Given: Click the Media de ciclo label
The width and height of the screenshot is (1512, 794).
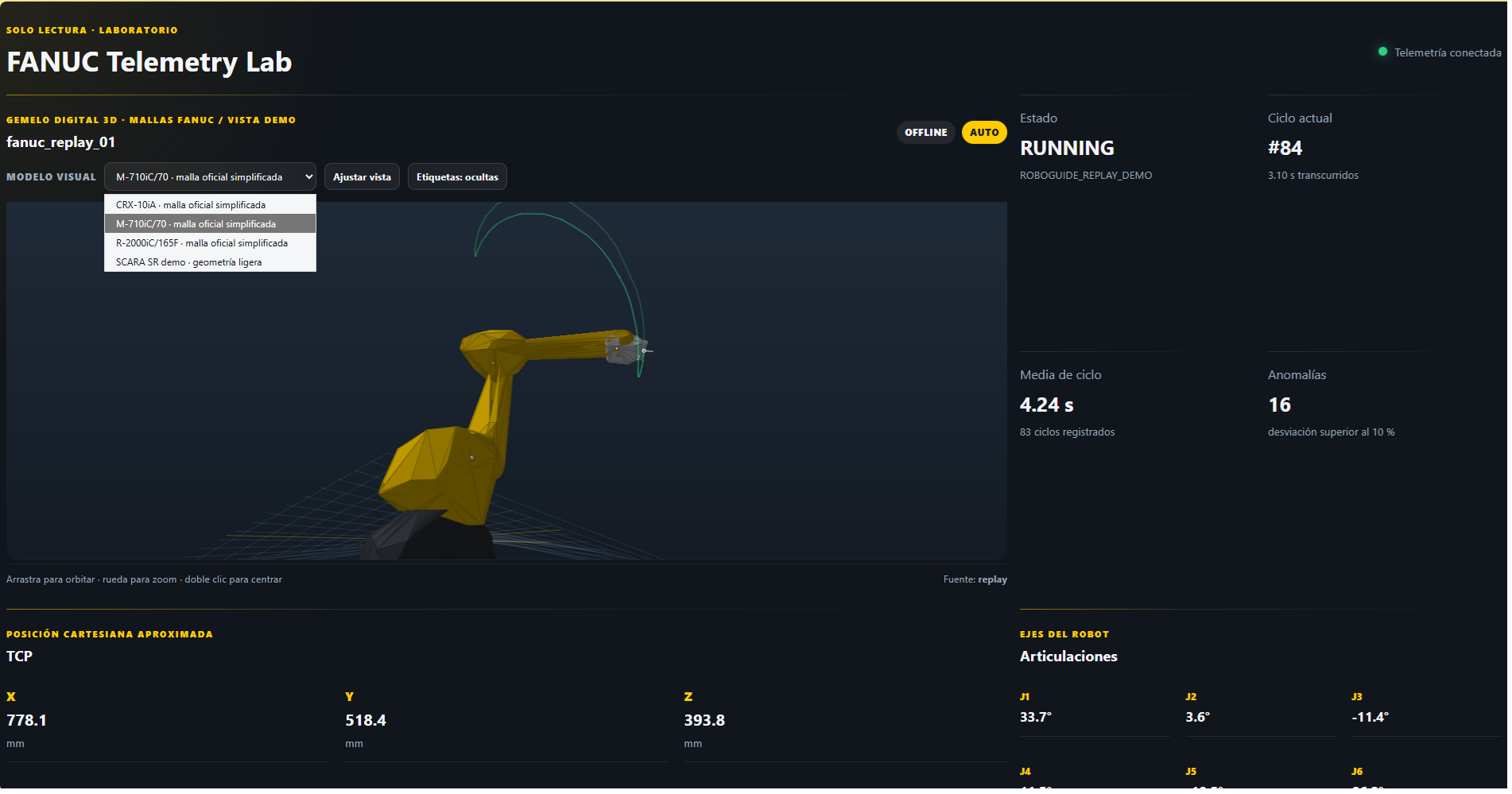Looking at the screenshot, I should tap(1060, 375).
